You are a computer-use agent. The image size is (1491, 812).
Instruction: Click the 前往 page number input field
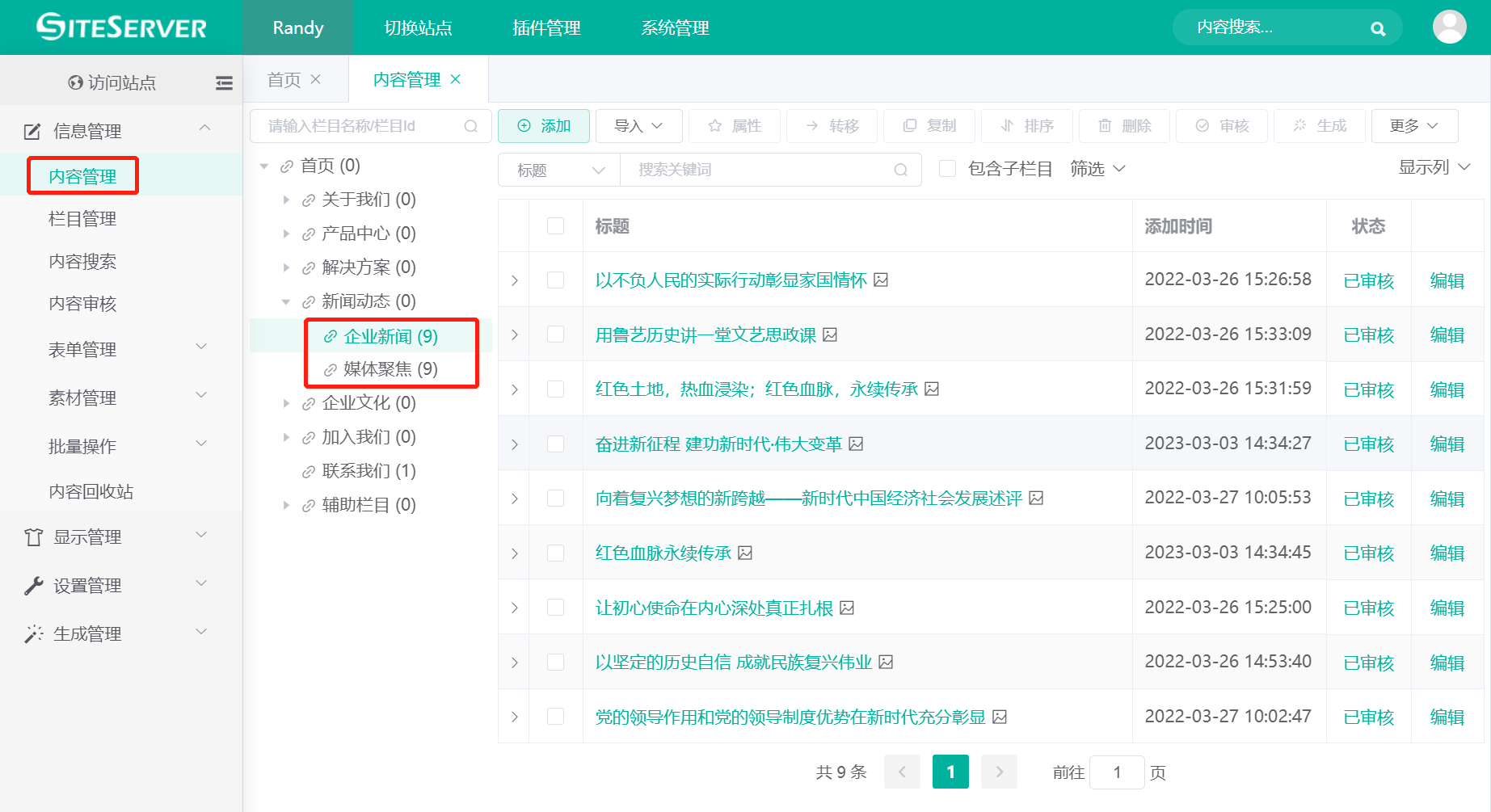(x=1117, y=772)
